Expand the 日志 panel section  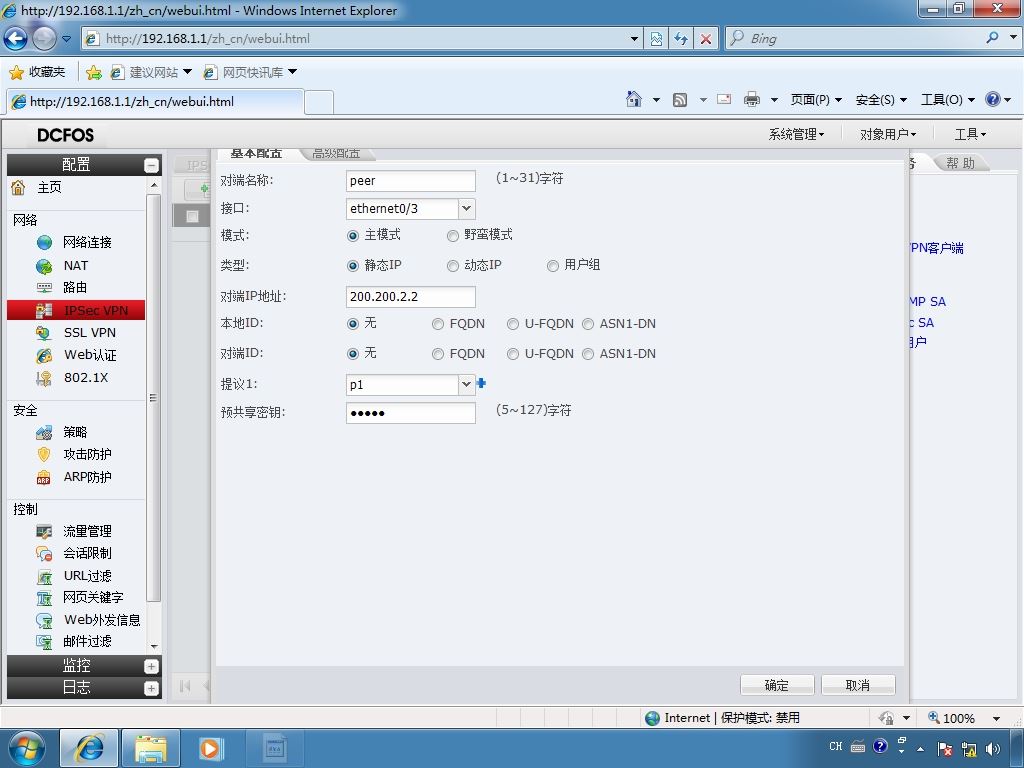(x=151, y=688)
